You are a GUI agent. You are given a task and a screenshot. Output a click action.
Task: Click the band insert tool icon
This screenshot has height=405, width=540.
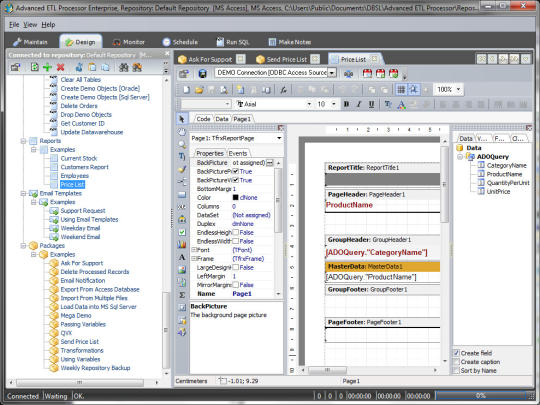point(182,195)
